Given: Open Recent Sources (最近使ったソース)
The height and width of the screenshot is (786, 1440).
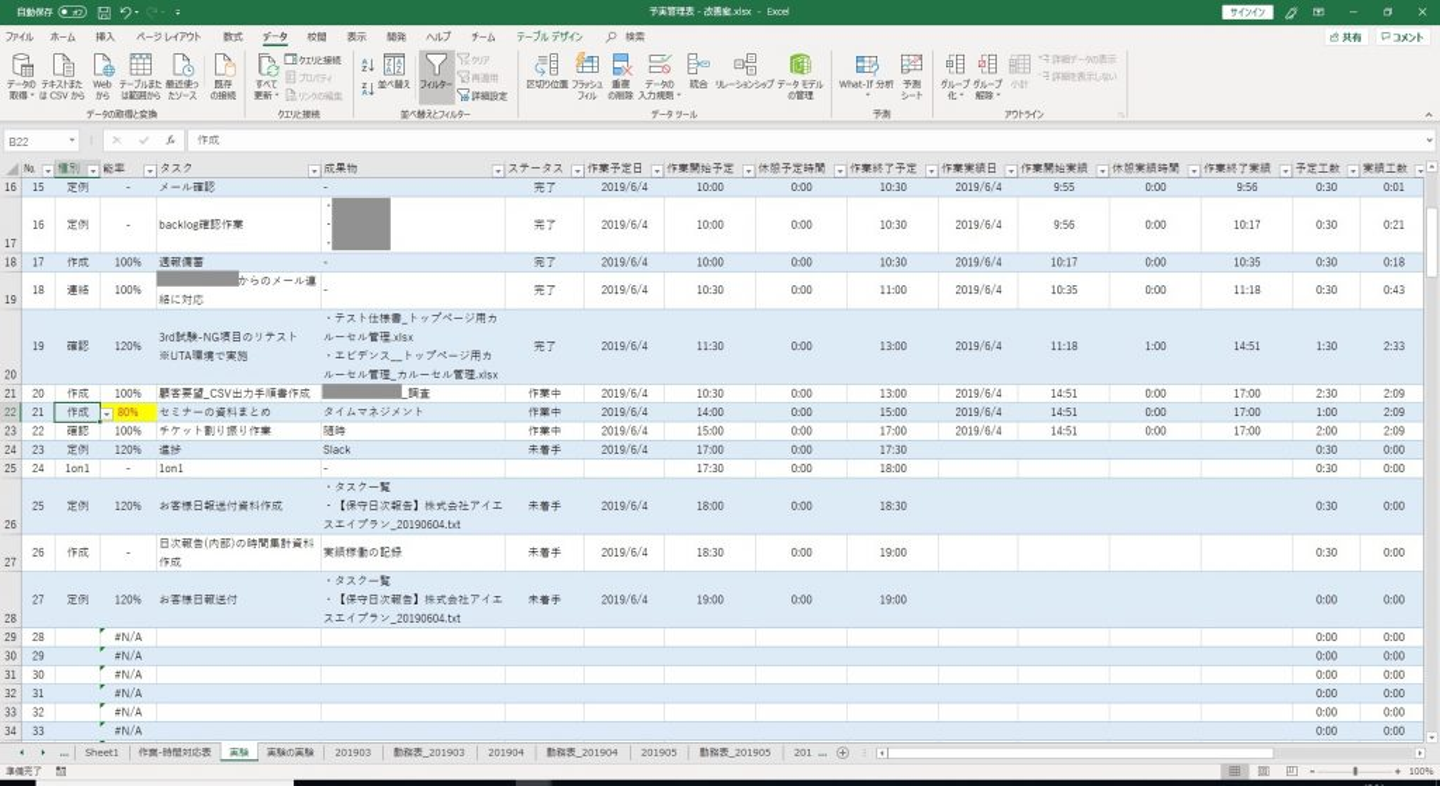Looking at the screenshot, I should pos(183,77).
